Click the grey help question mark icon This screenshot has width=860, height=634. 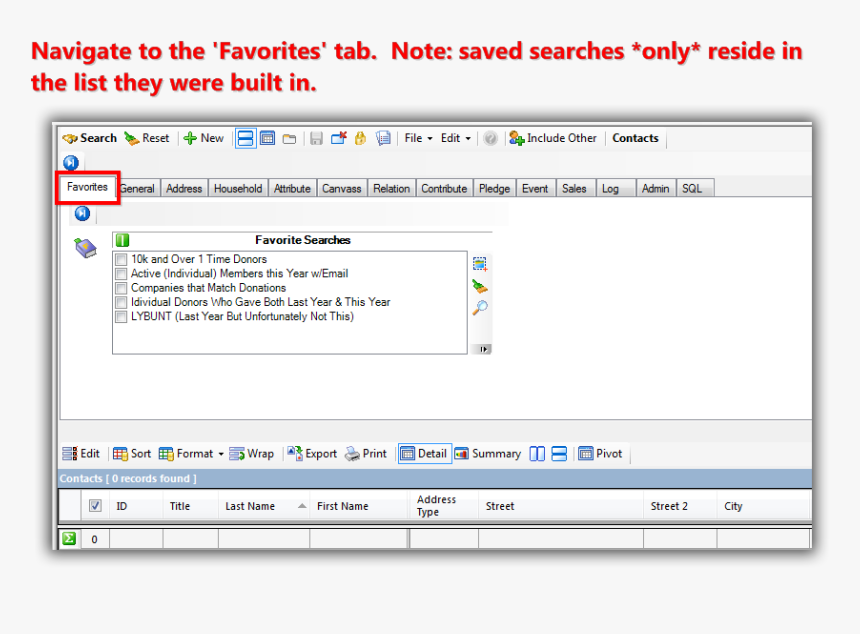490,138
